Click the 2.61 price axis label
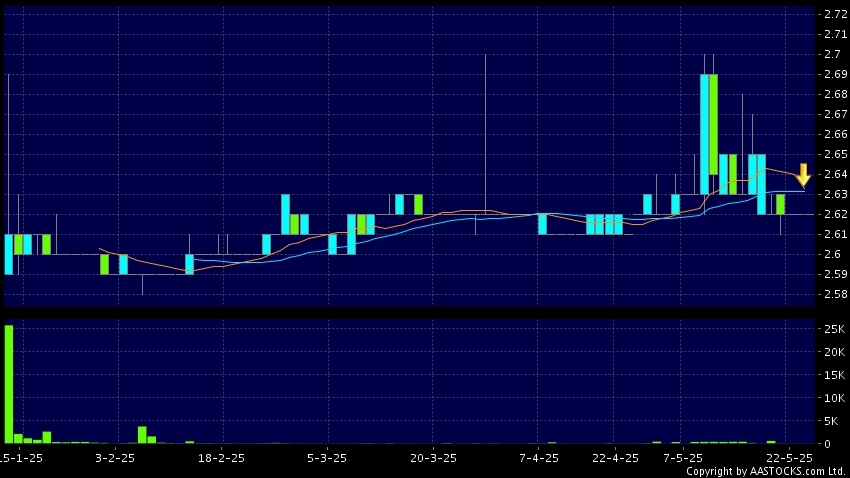Viewport: 850px width, 478px height. (x=835, y=234)
